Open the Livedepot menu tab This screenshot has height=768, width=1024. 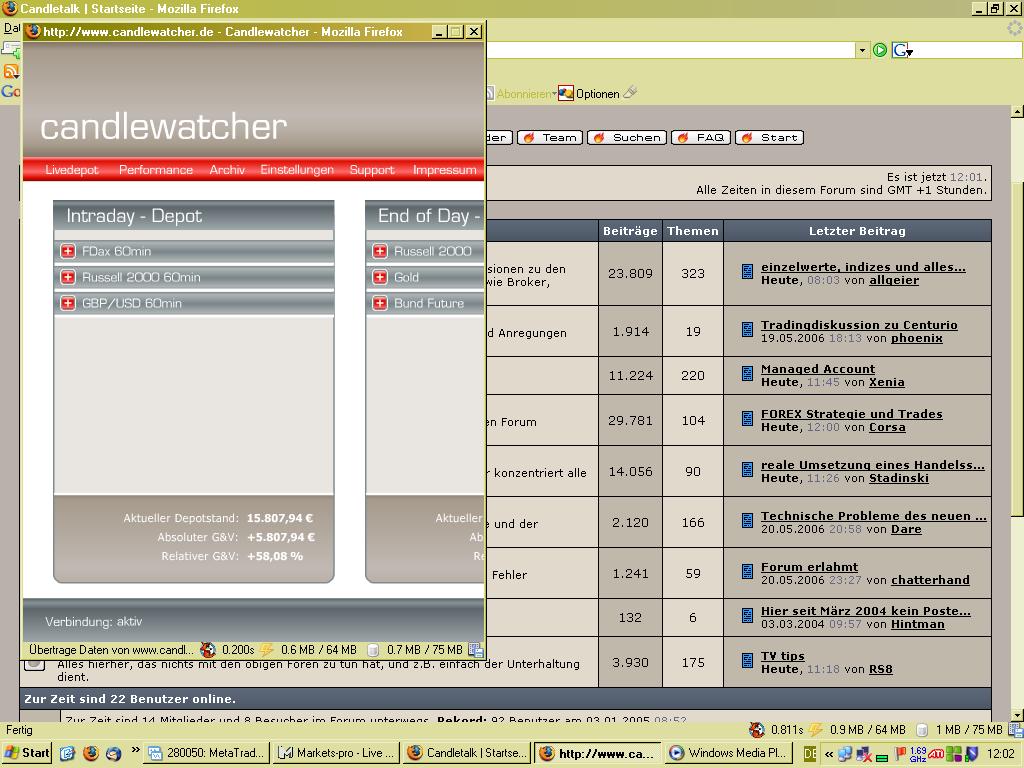(72, 170)
